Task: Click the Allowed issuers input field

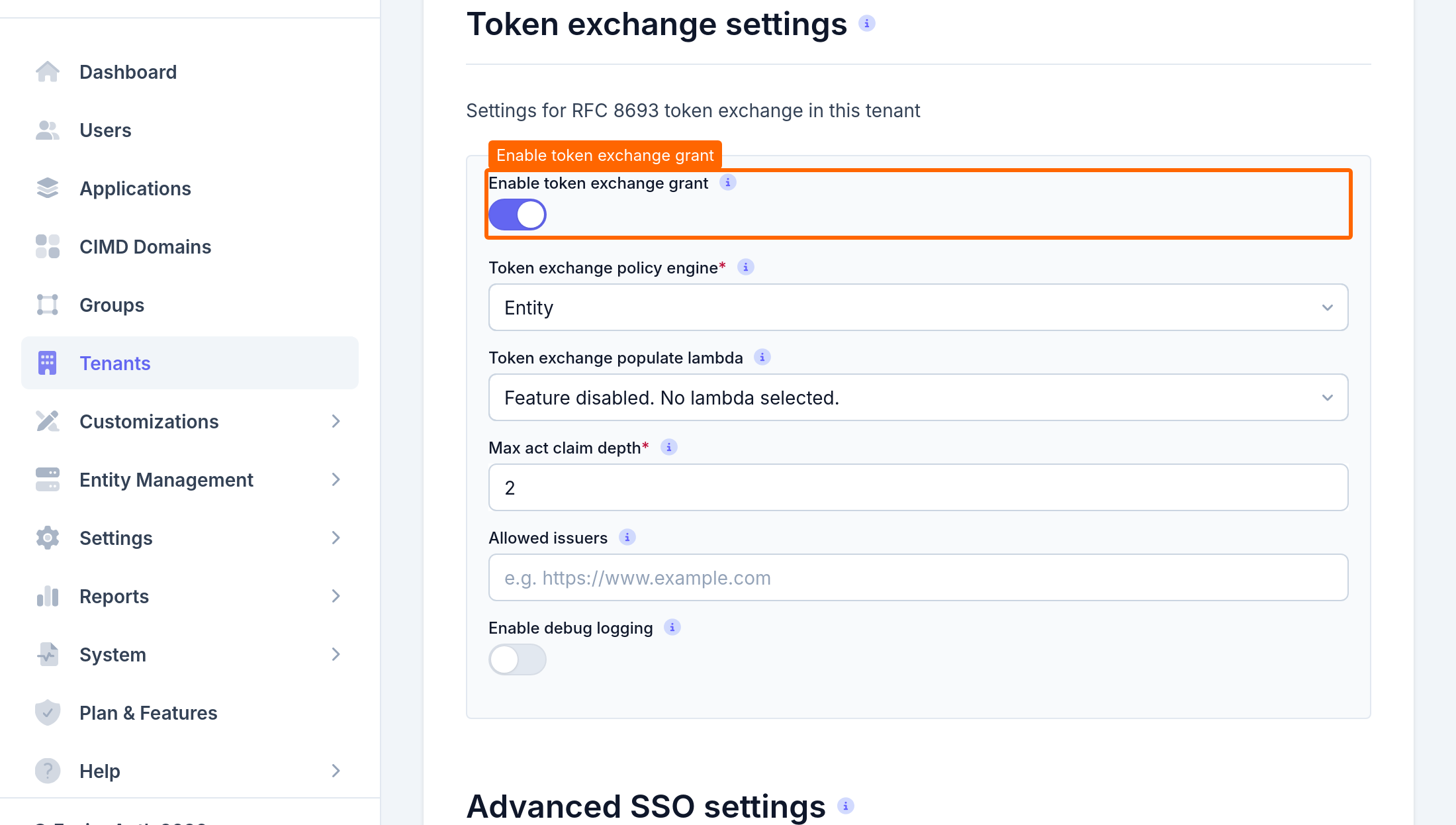Action: [918, 577]
